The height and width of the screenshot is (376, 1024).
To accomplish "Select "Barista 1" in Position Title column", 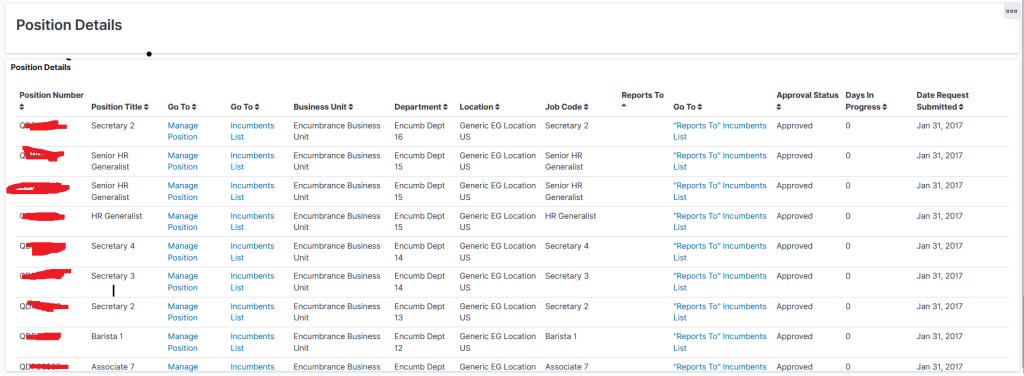I will 107,337.
